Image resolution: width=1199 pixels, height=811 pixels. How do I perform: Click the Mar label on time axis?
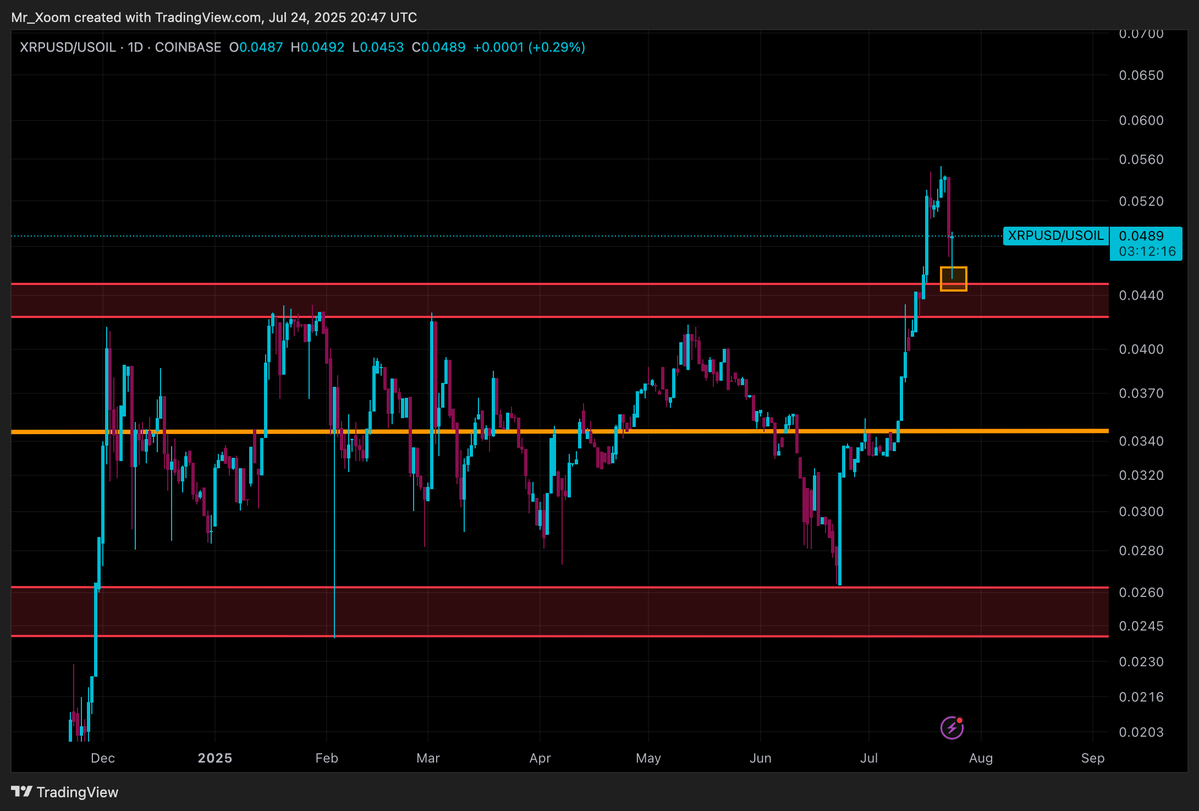(427, 758)
